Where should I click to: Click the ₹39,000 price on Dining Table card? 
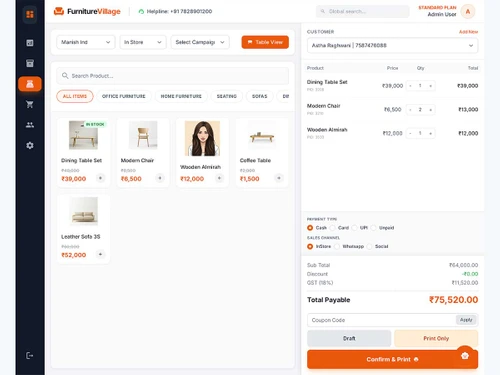pyautogui.click(x=74, y=179)
